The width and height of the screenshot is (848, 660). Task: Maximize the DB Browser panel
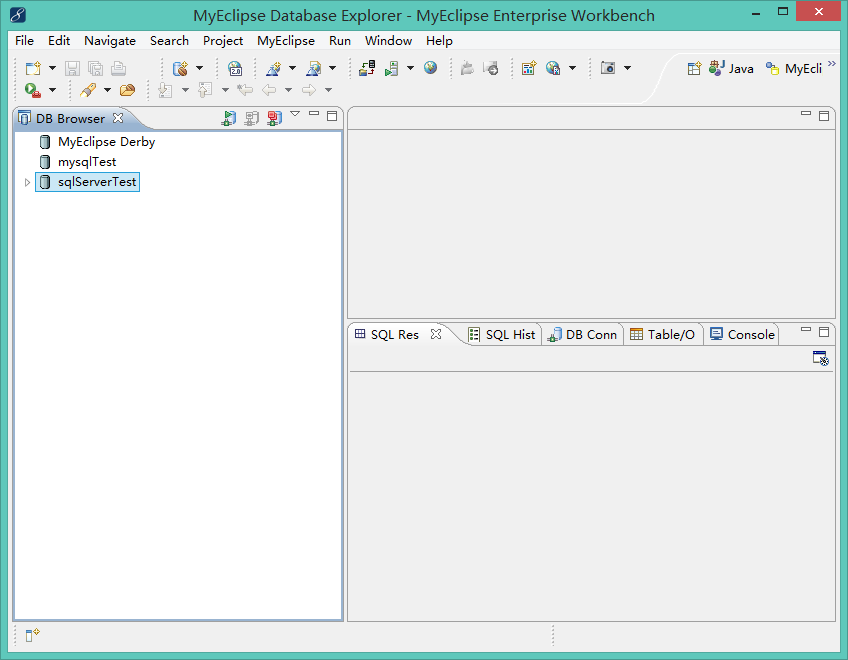(332, 116)
